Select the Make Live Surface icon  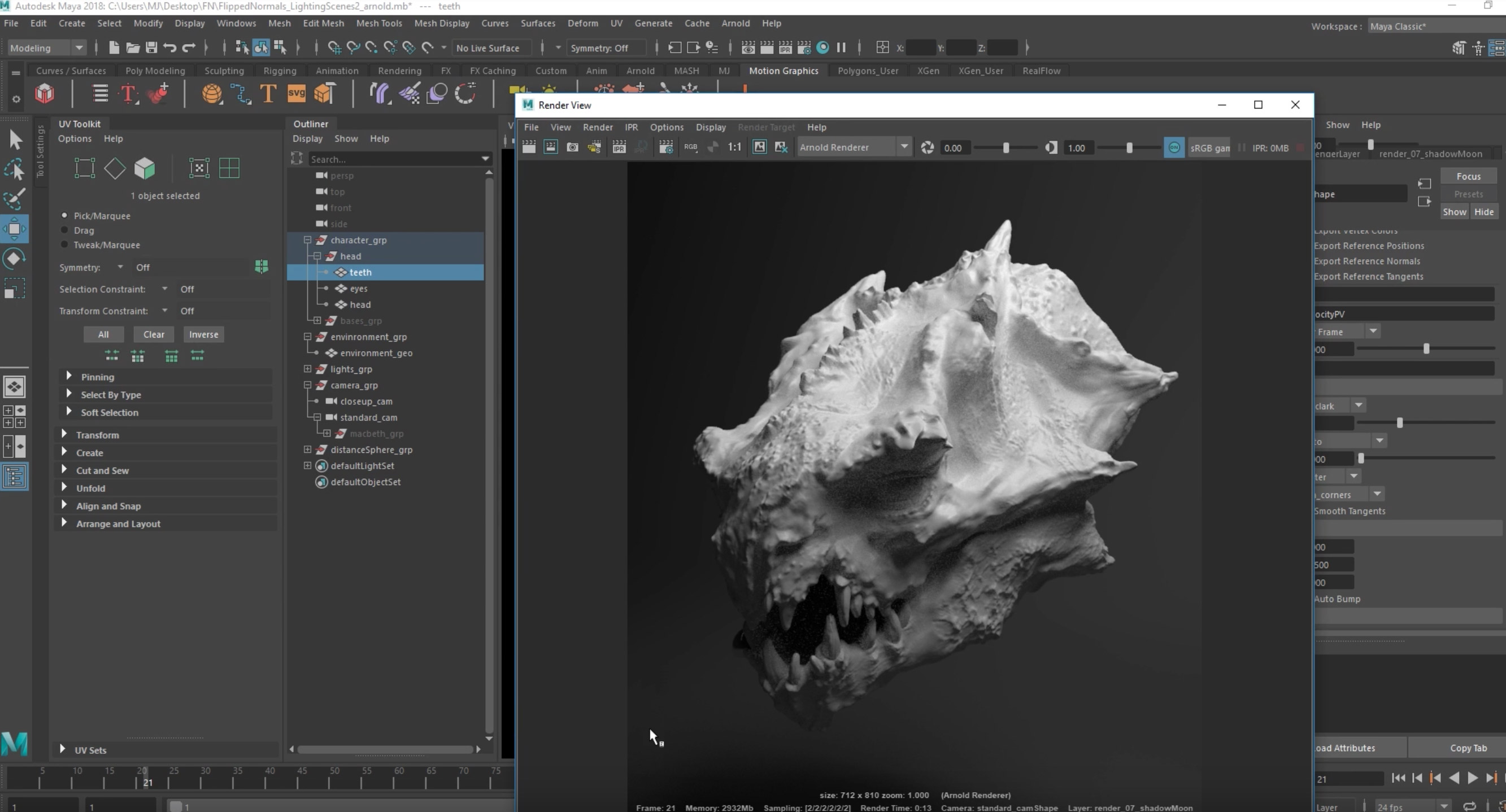[428, 47]
